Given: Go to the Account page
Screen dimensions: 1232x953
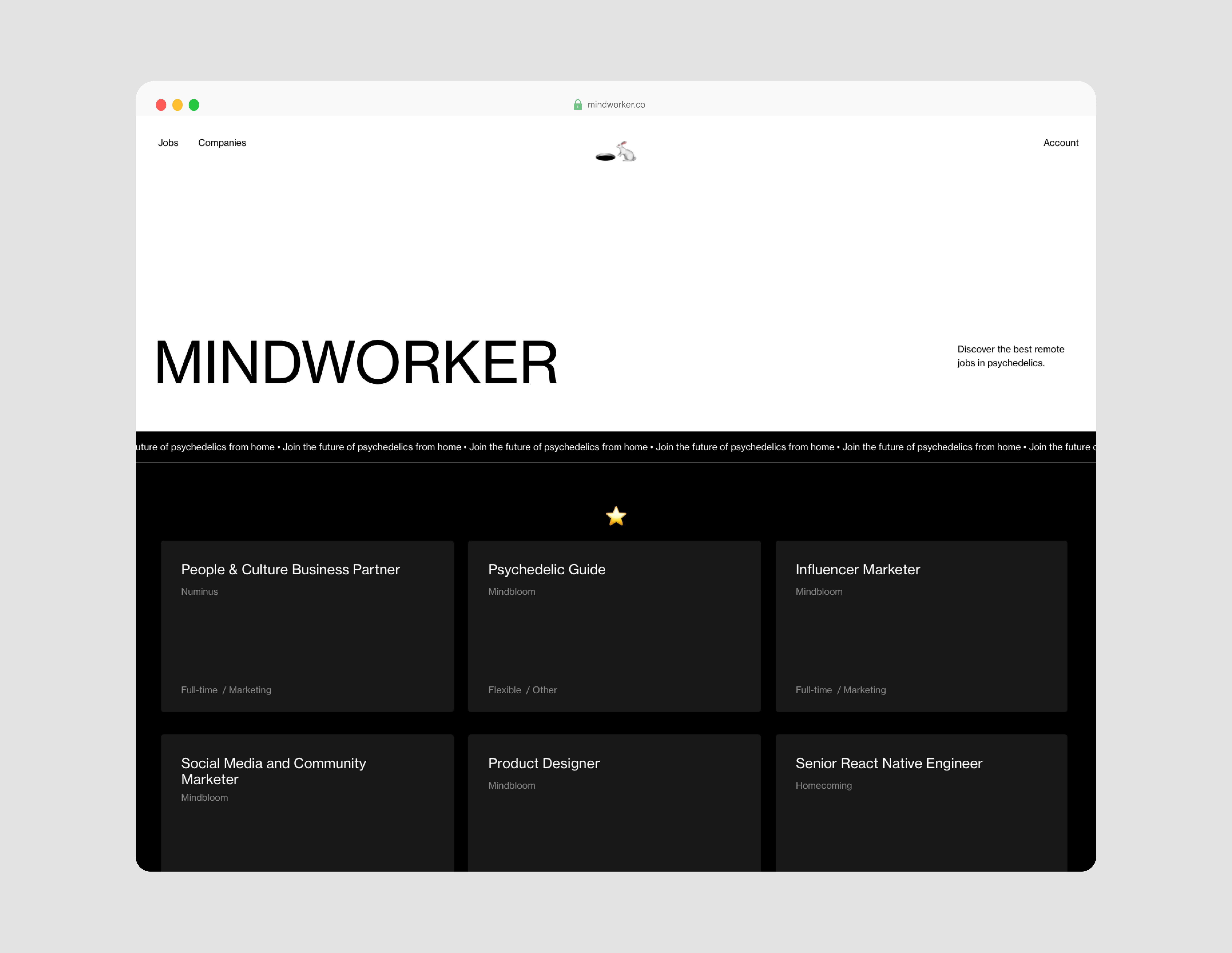Looking at the screenshot, I should (x=1060, y=143).
